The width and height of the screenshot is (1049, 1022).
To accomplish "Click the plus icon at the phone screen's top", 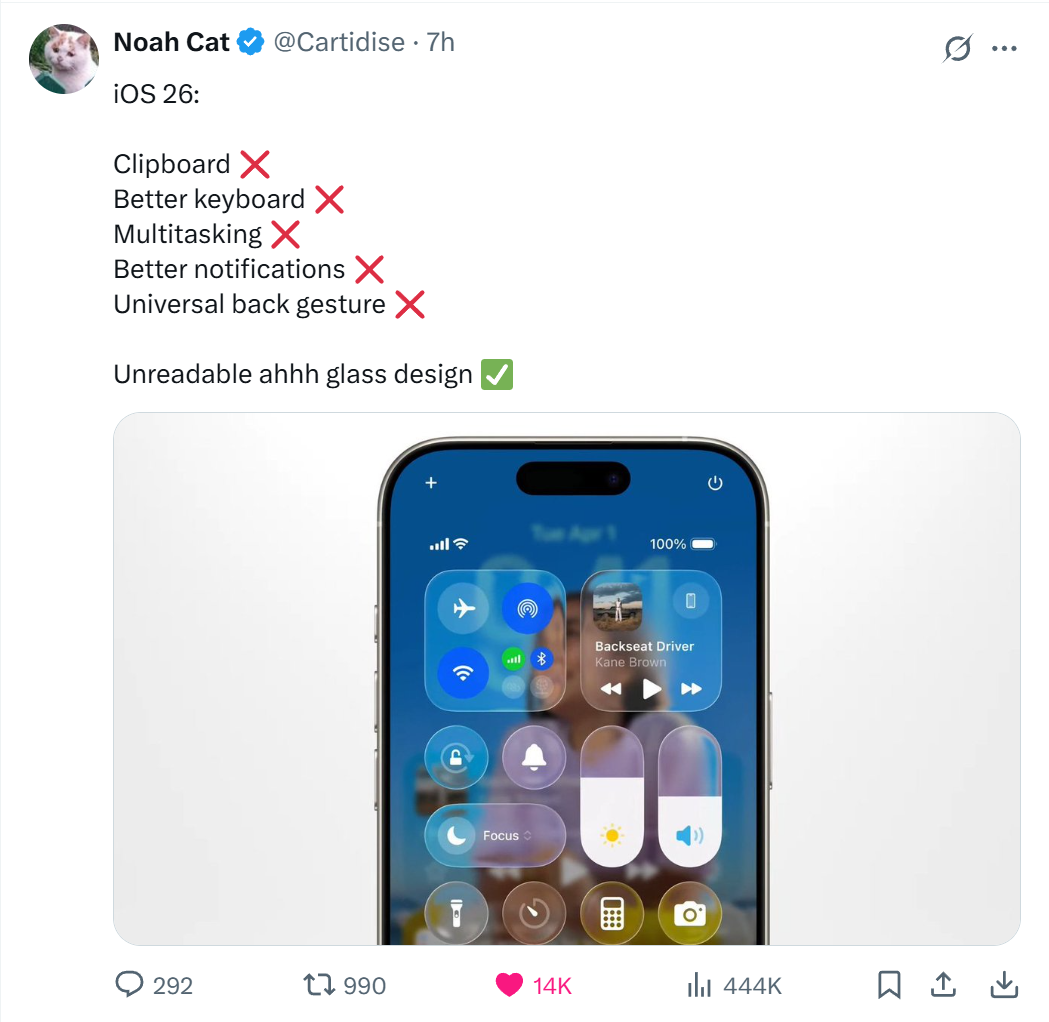I will pyautogui.click(x=432, y=483).
